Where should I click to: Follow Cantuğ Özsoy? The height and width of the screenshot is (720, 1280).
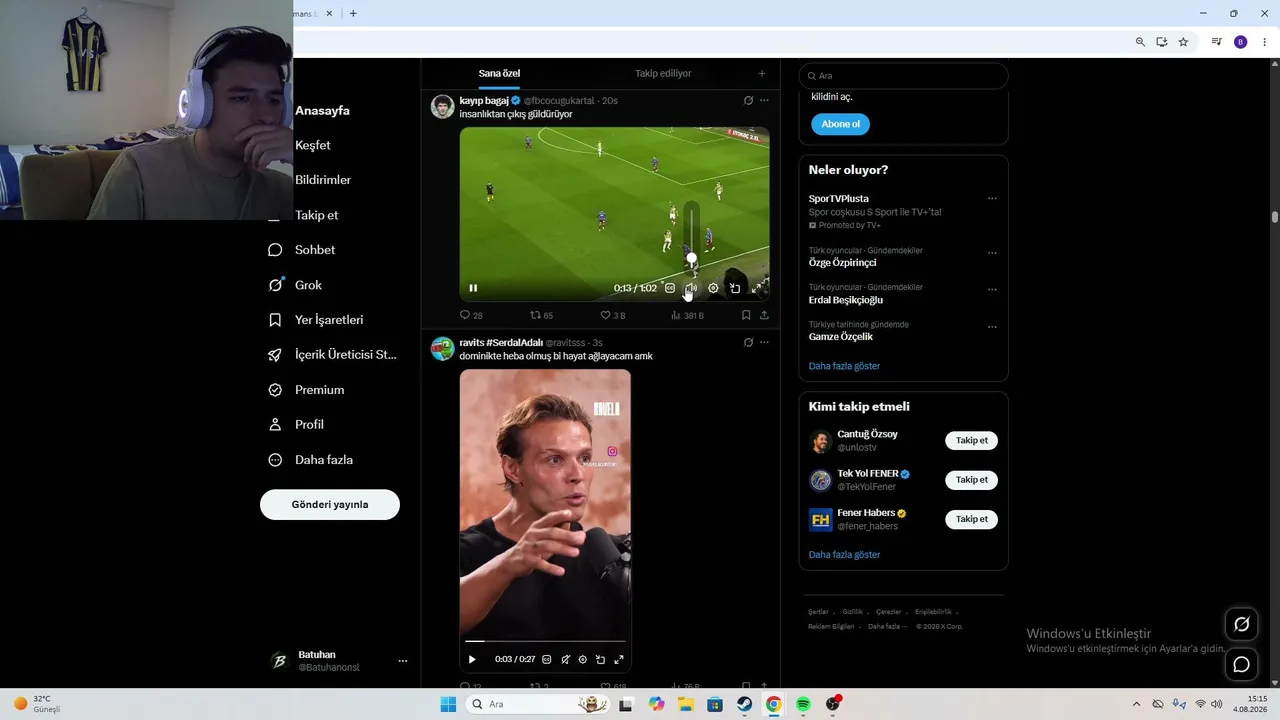click(x=971, y=441)
